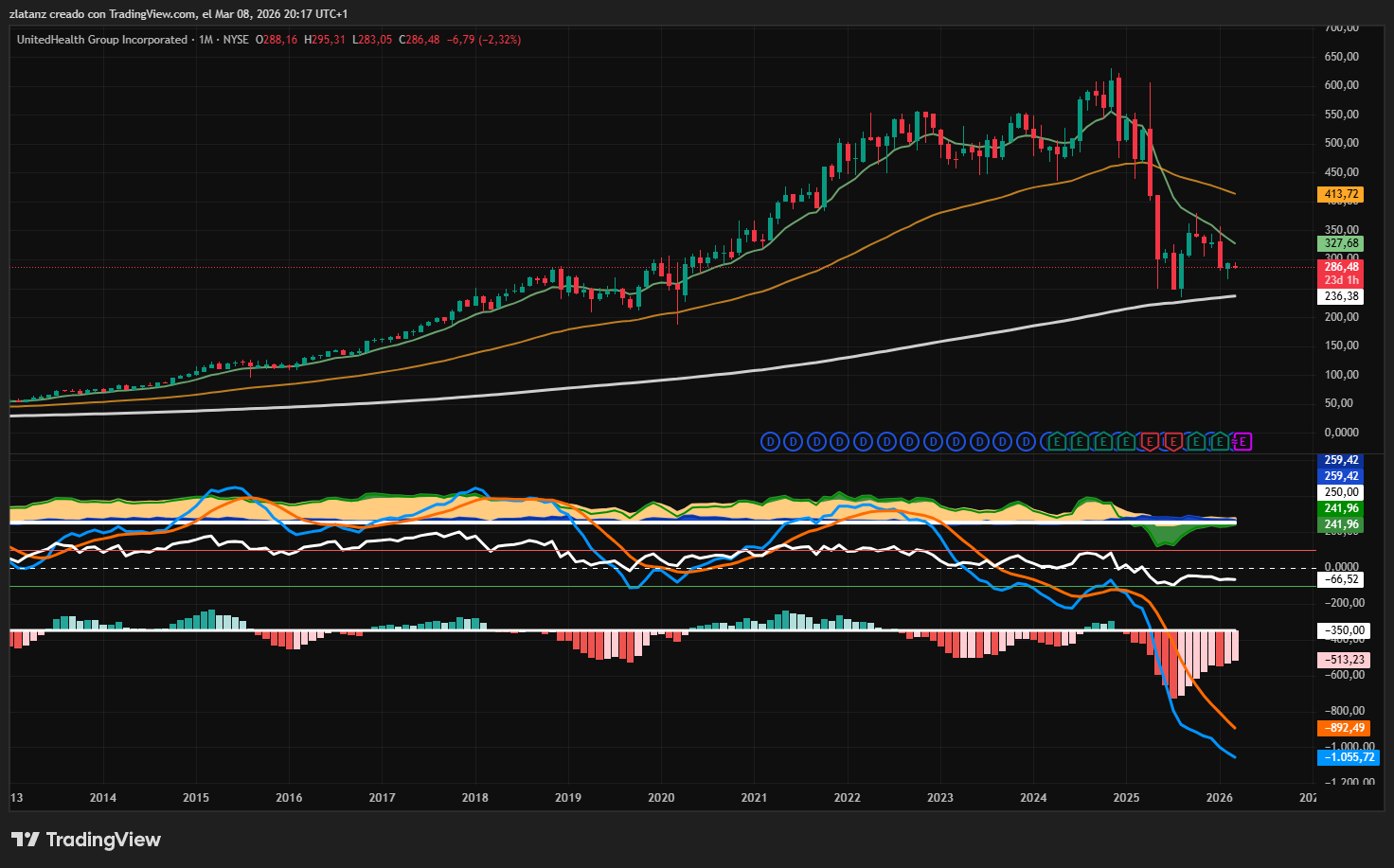Click the open value O288,16

pos(277,40)
